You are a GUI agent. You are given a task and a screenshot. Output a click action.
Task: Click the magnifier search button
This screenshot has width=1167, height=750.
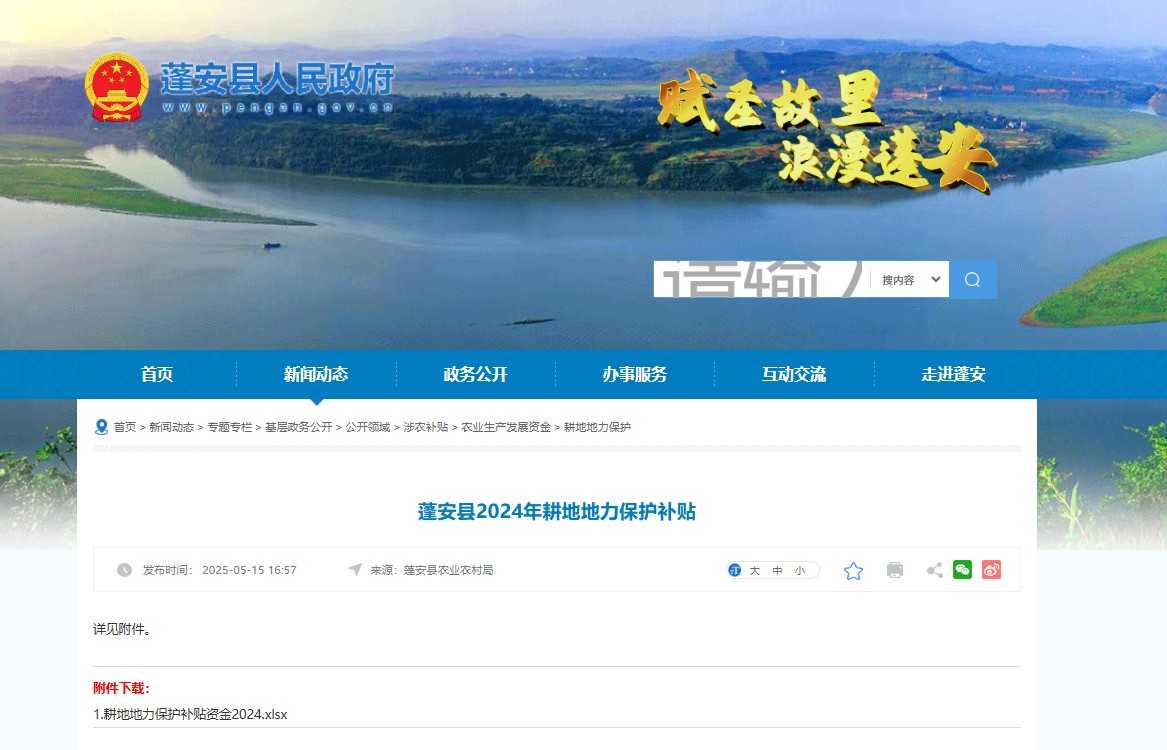[972, 280]
